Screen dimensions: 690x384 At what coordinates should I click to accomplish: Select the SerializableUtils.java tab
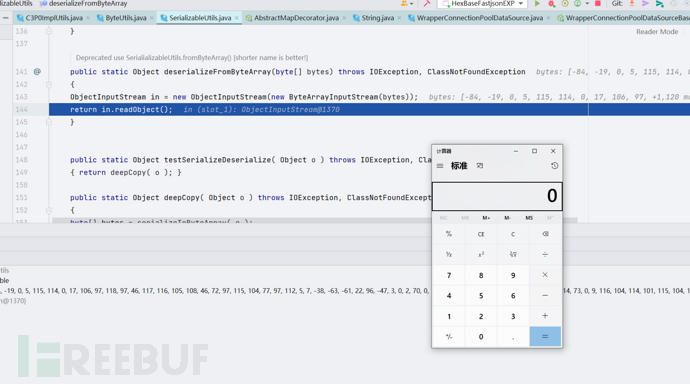click(200, 18)
